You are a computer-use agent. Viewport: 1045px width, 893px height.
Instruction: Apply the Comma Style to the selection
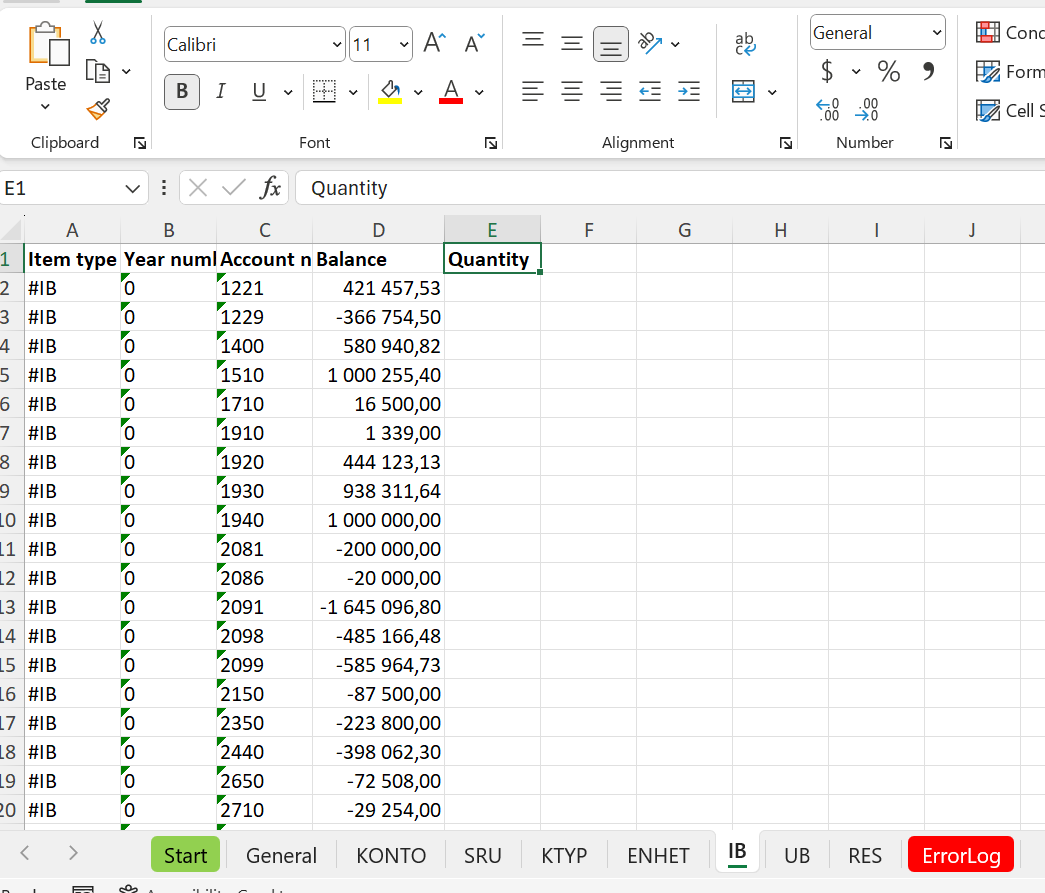coord(928,71)
